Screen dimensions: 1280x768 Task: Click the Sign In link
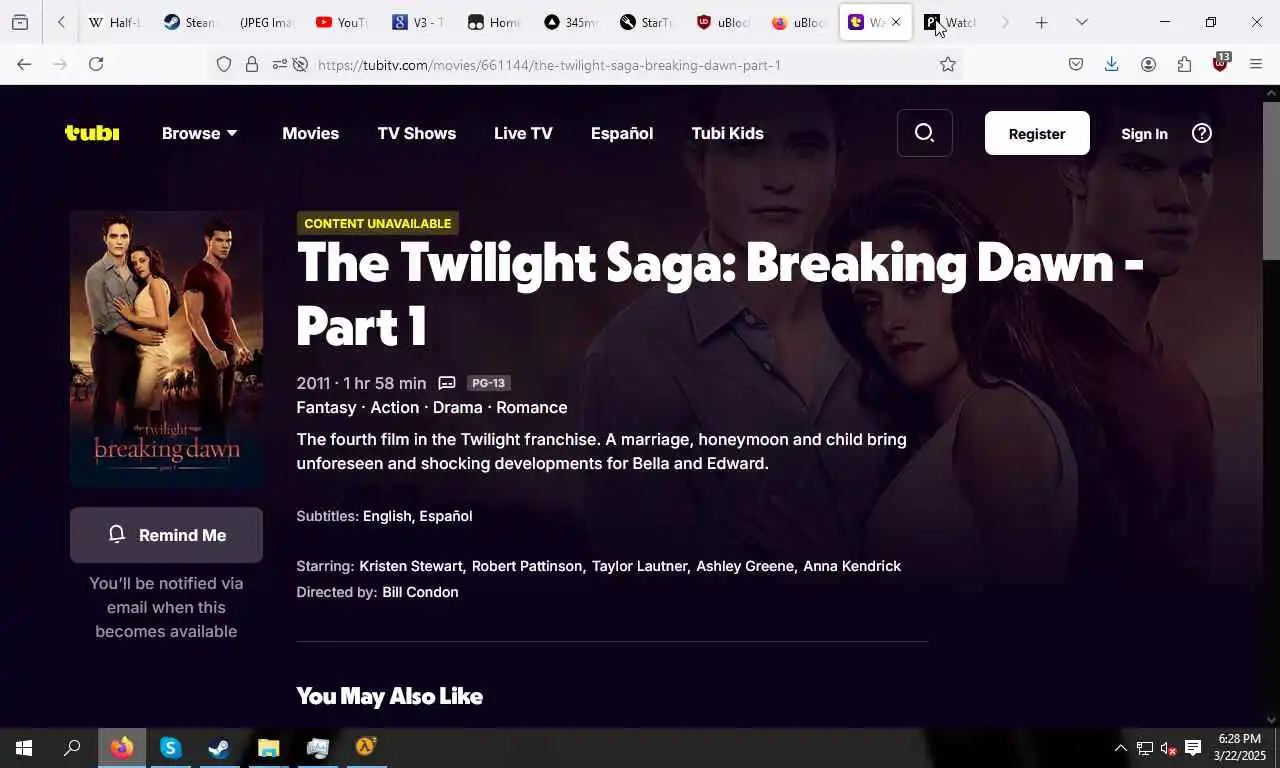tap(1144, 134)
